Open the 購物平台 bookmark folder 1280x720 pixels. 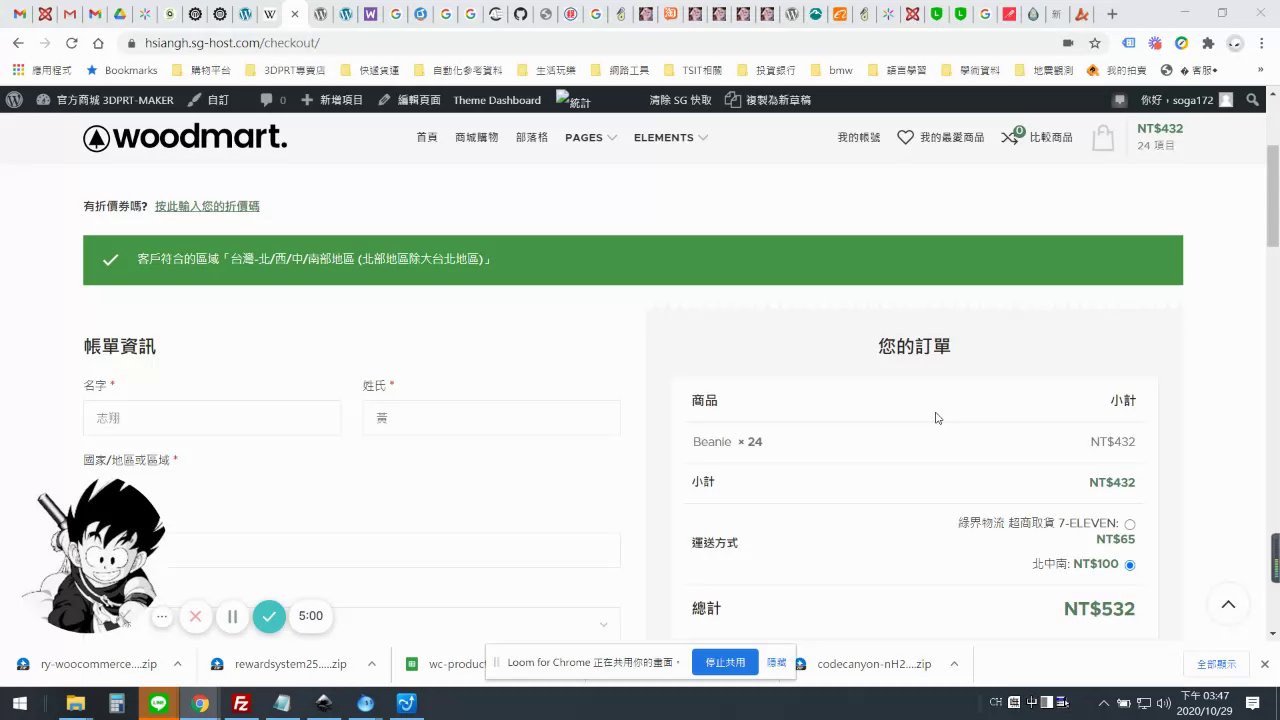tap(201, 70)
